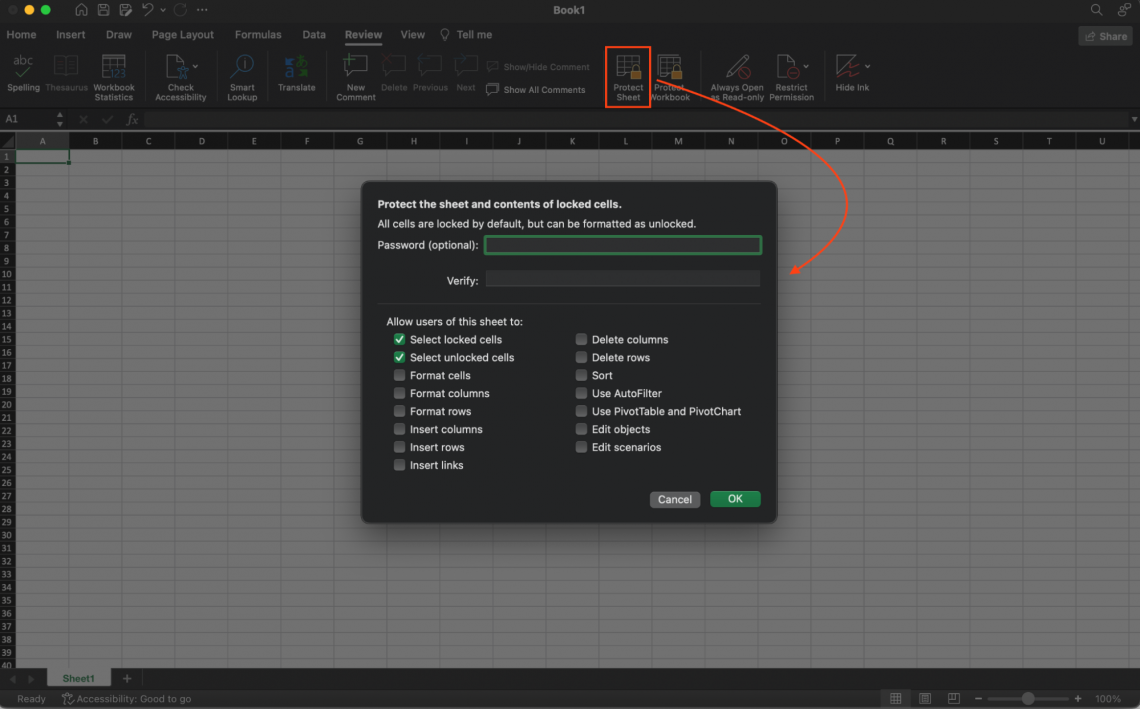Cancel the Protect Sheet dialog

[674, 499]
